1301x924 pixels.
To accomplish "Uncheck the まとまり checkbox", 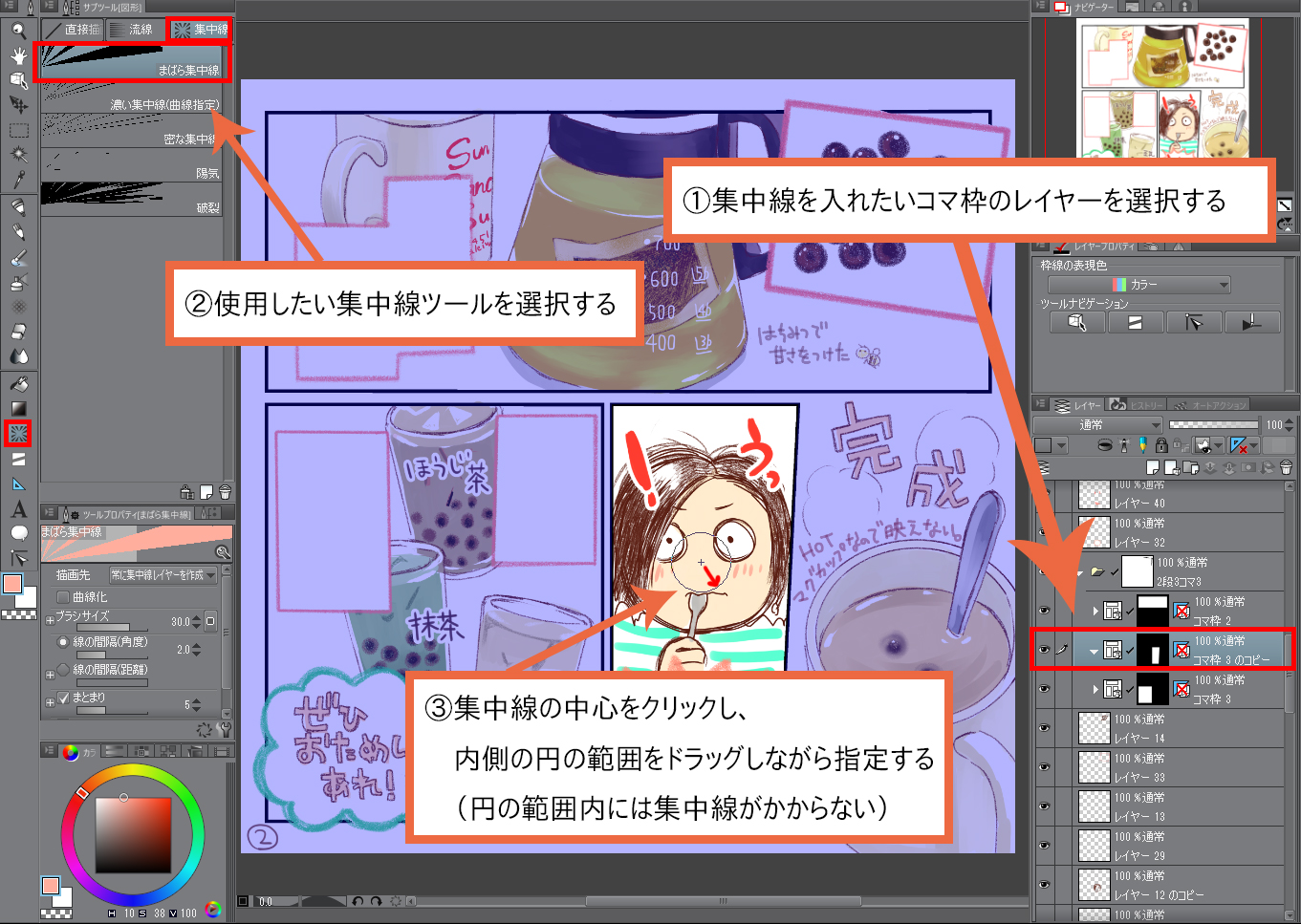I will [x=63, y=698].
